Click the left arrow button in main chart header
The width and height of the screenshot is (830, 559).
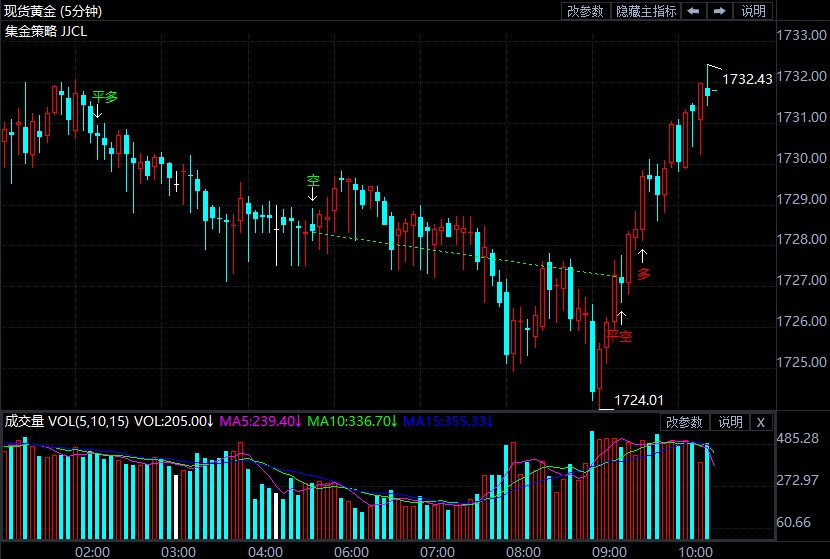(x=693, y=11)
